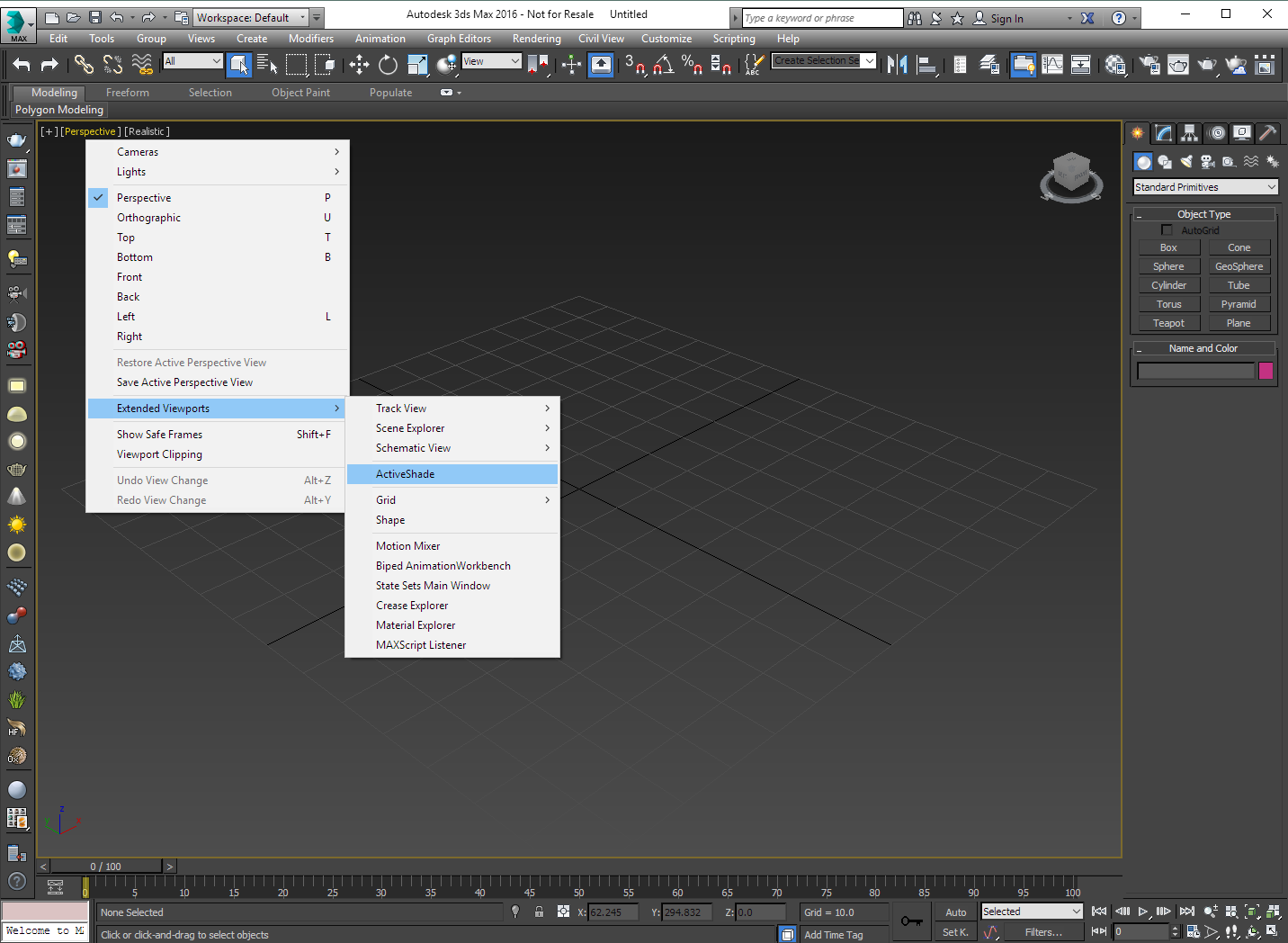
Task: Switch to the Modify panel tab
Action: tap(1164, 133)
